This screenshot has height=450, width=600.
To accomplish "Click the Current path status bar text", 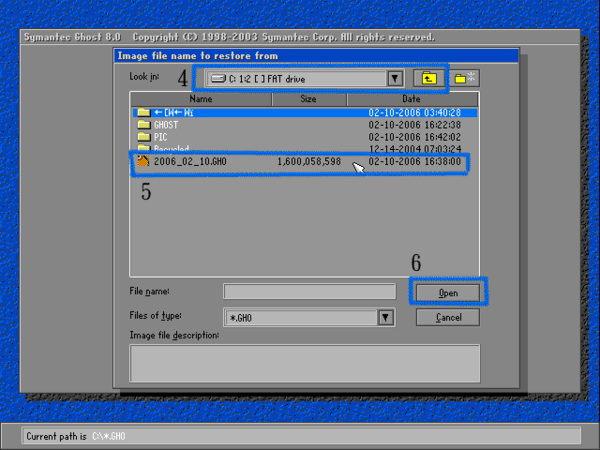I will 76,436.
